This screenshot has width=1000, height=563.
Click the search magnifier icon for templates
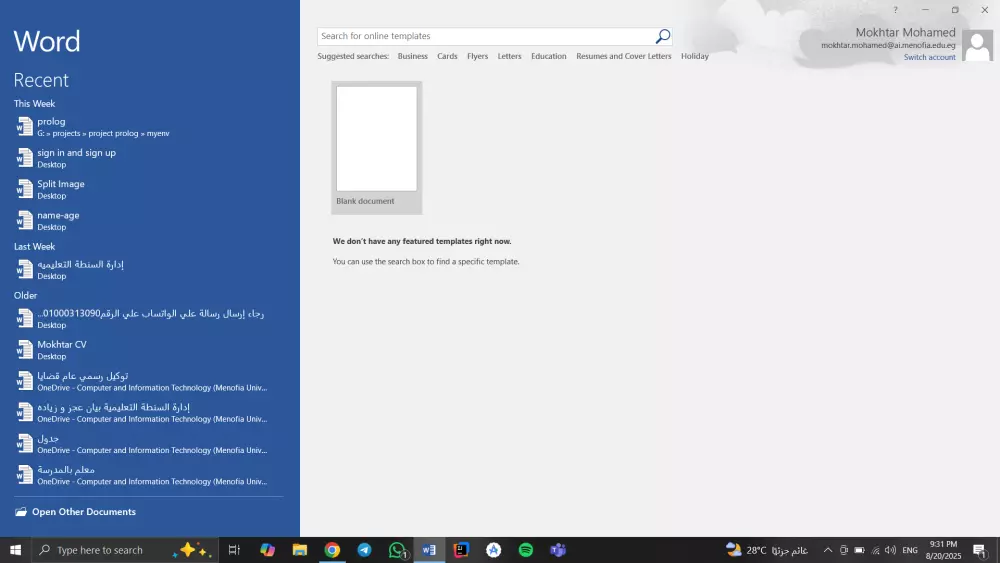(663, 36)
